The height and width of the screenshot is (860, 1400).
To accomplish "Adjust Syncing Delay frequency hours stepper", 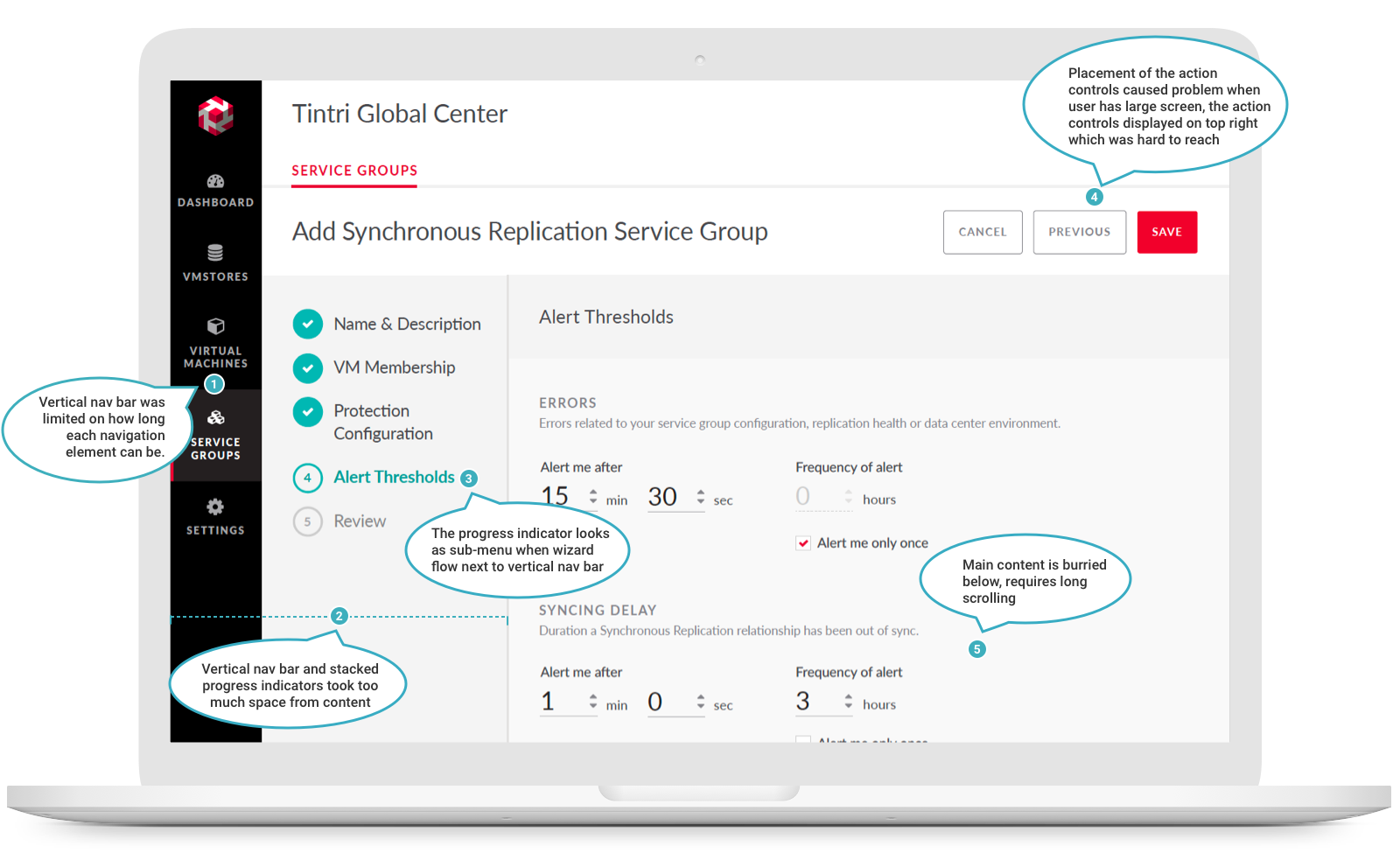I will click(848, 701).
